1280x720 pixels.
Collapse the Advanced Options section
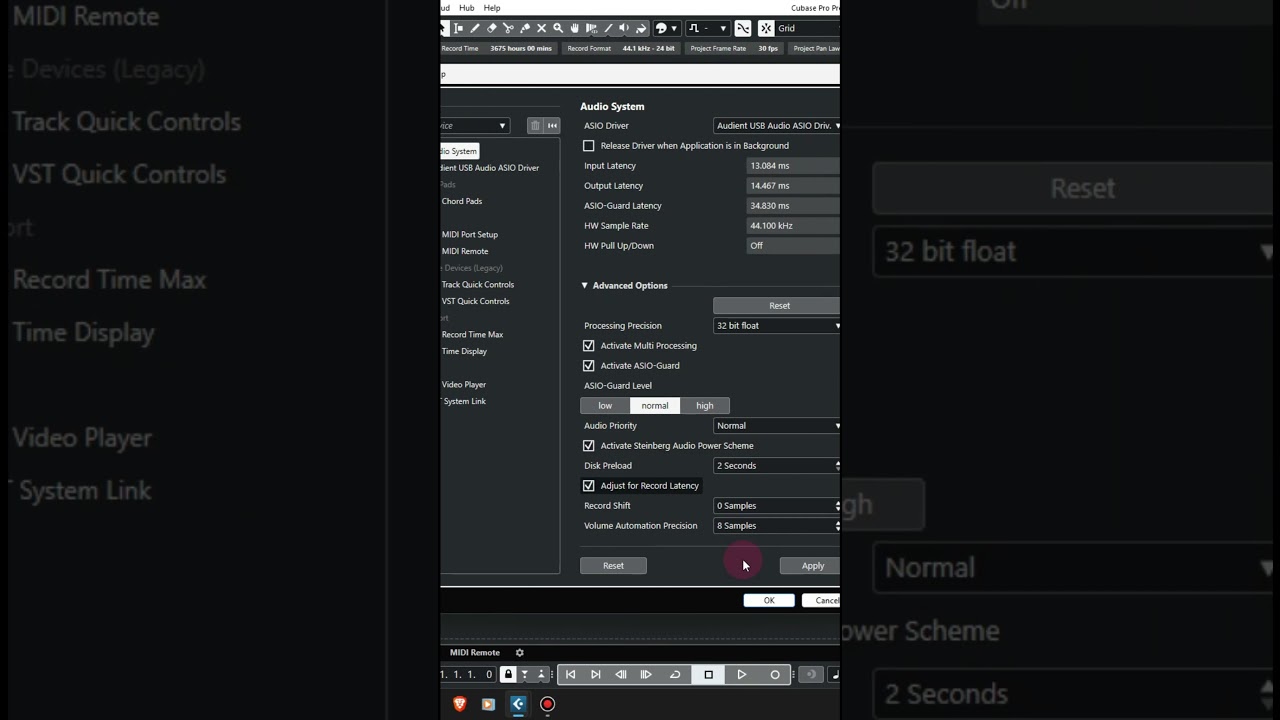[585, 285]
